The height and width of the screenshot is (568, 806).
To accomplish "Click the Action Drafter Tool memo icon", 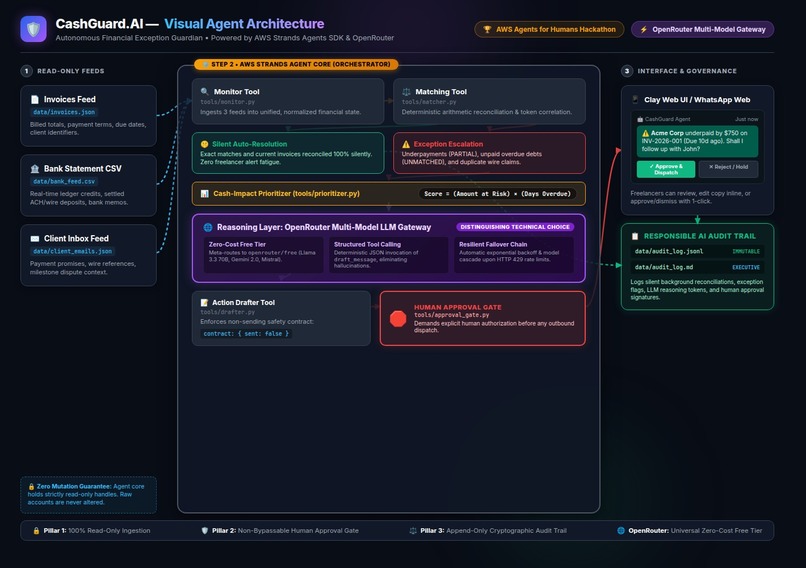I will [204, 302].
